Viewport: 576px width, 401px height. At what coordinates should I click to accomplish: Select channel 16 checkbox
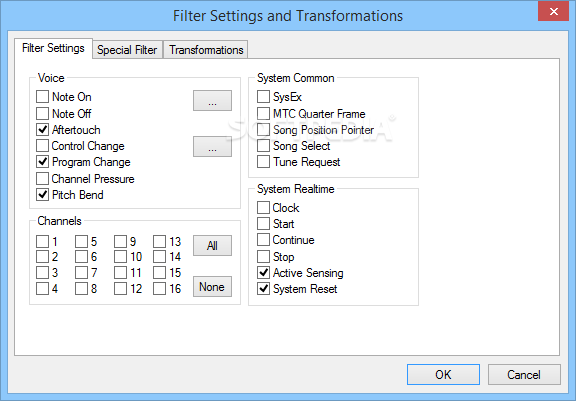point(159,289)
